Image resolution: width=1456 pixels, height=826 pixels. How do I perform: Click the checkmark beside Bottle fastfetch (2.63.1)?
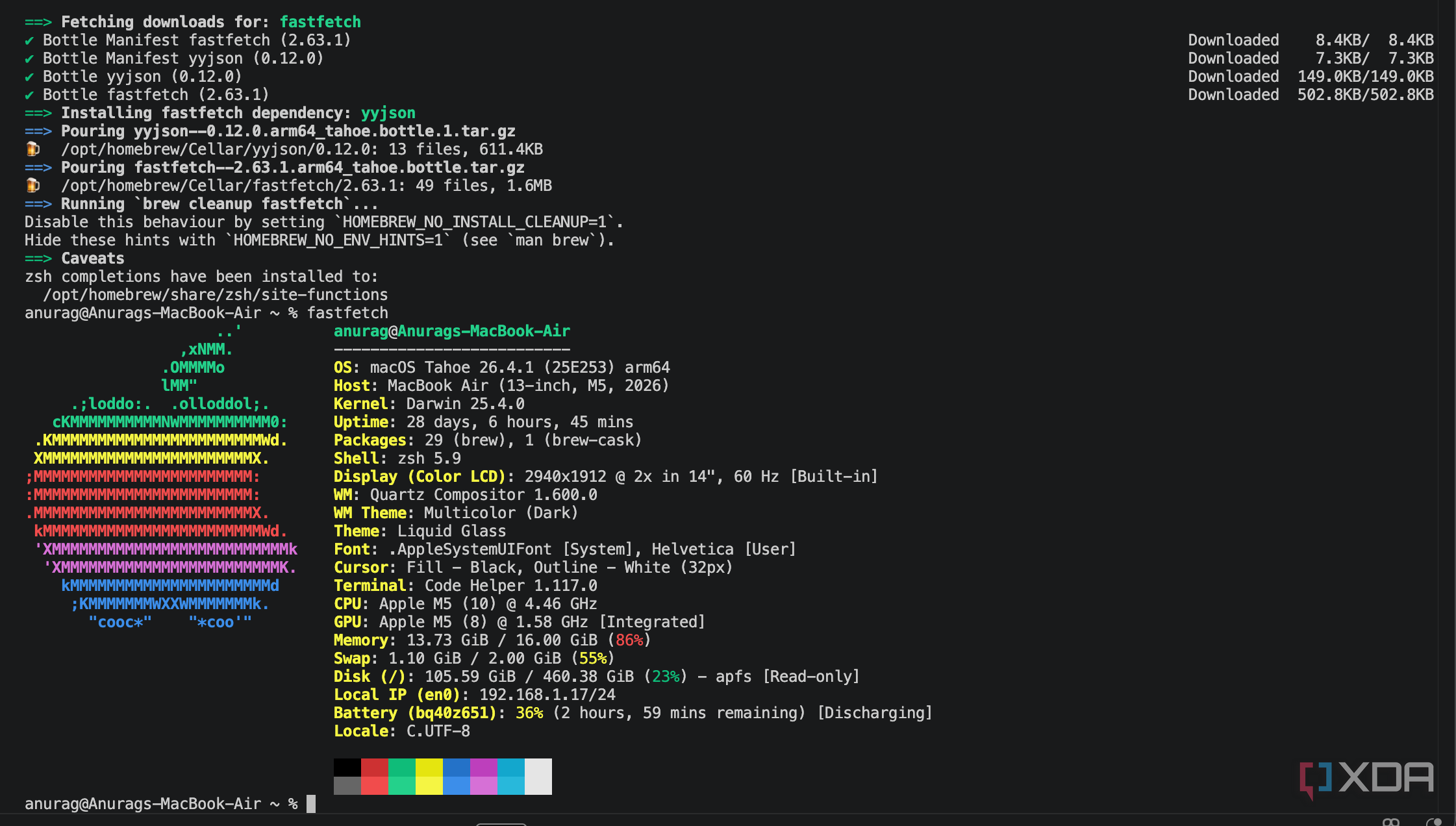click(x=29, y=95)
